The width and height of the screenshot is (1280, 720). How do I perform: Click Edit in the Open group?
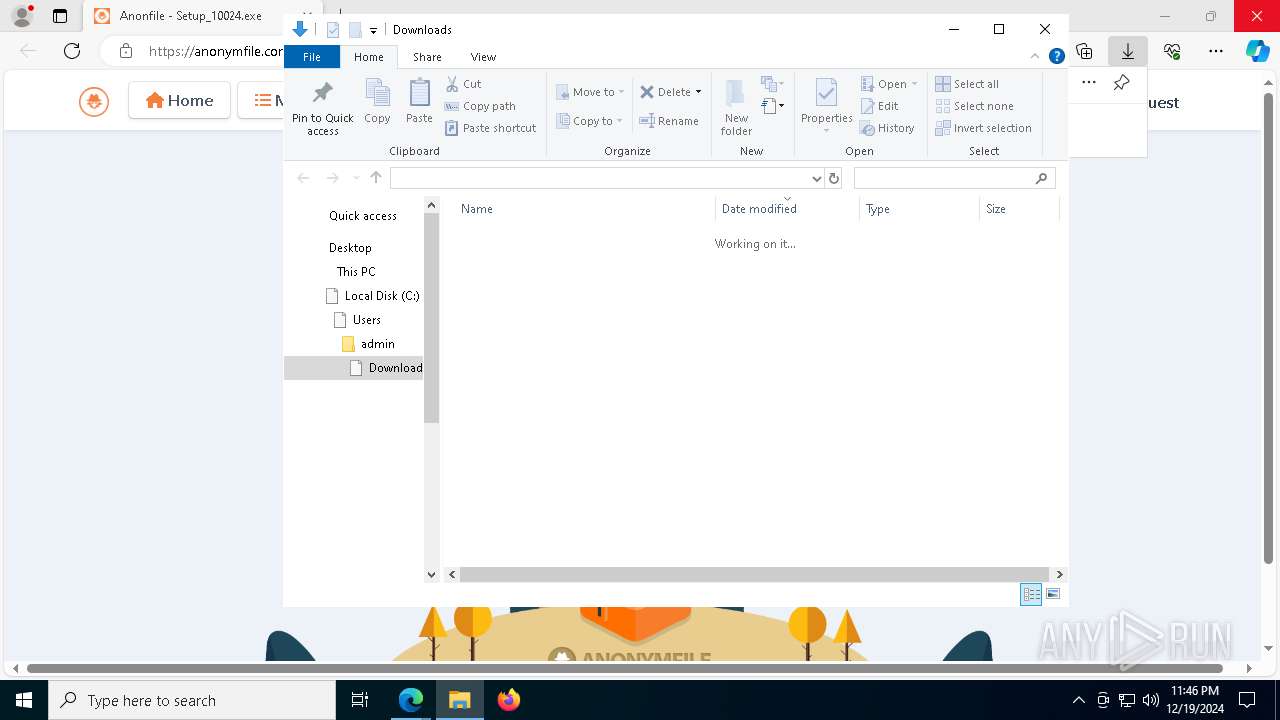point(880,106)
